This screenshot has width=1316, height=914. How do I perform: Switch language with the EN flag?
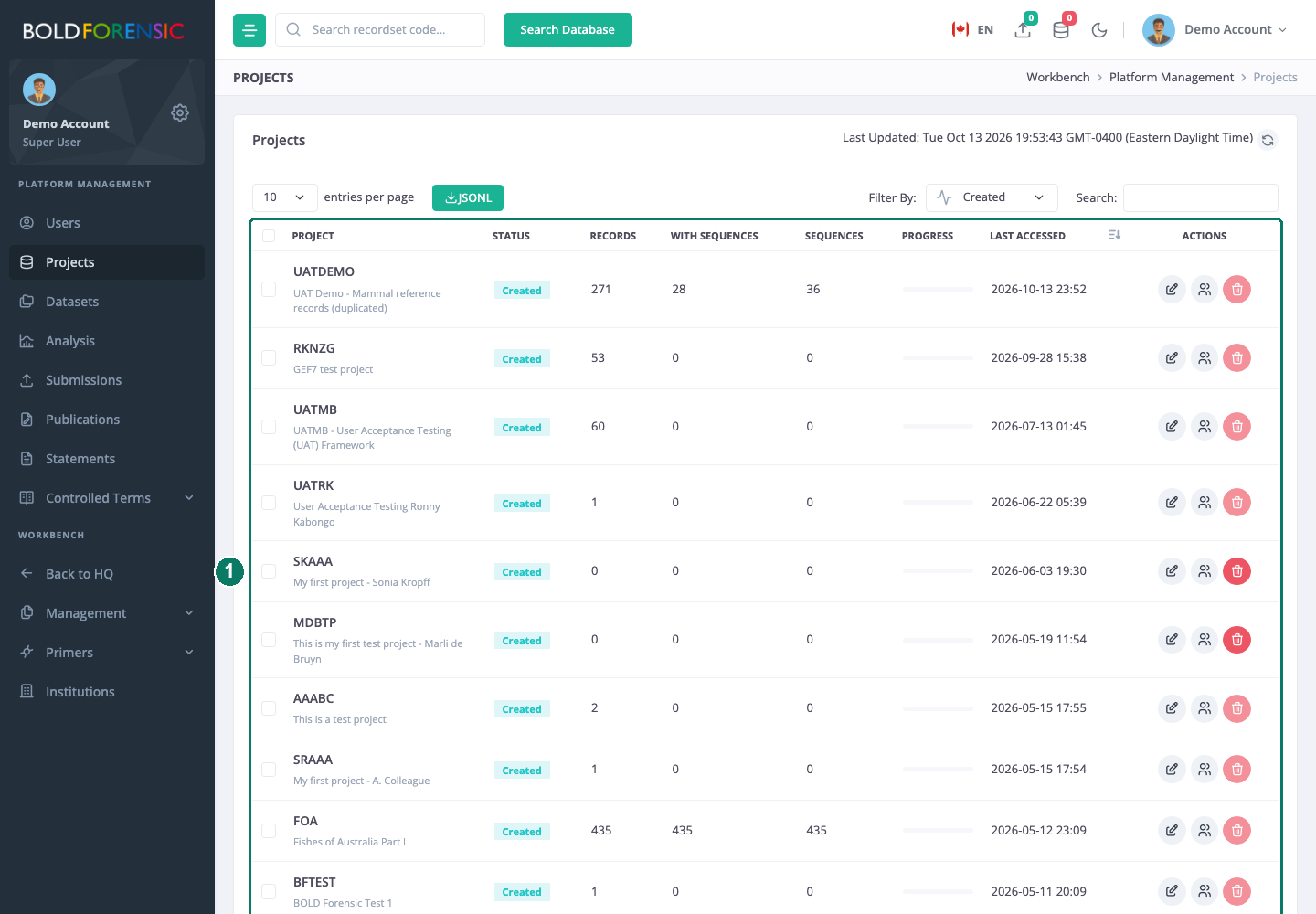click(972, 30)
